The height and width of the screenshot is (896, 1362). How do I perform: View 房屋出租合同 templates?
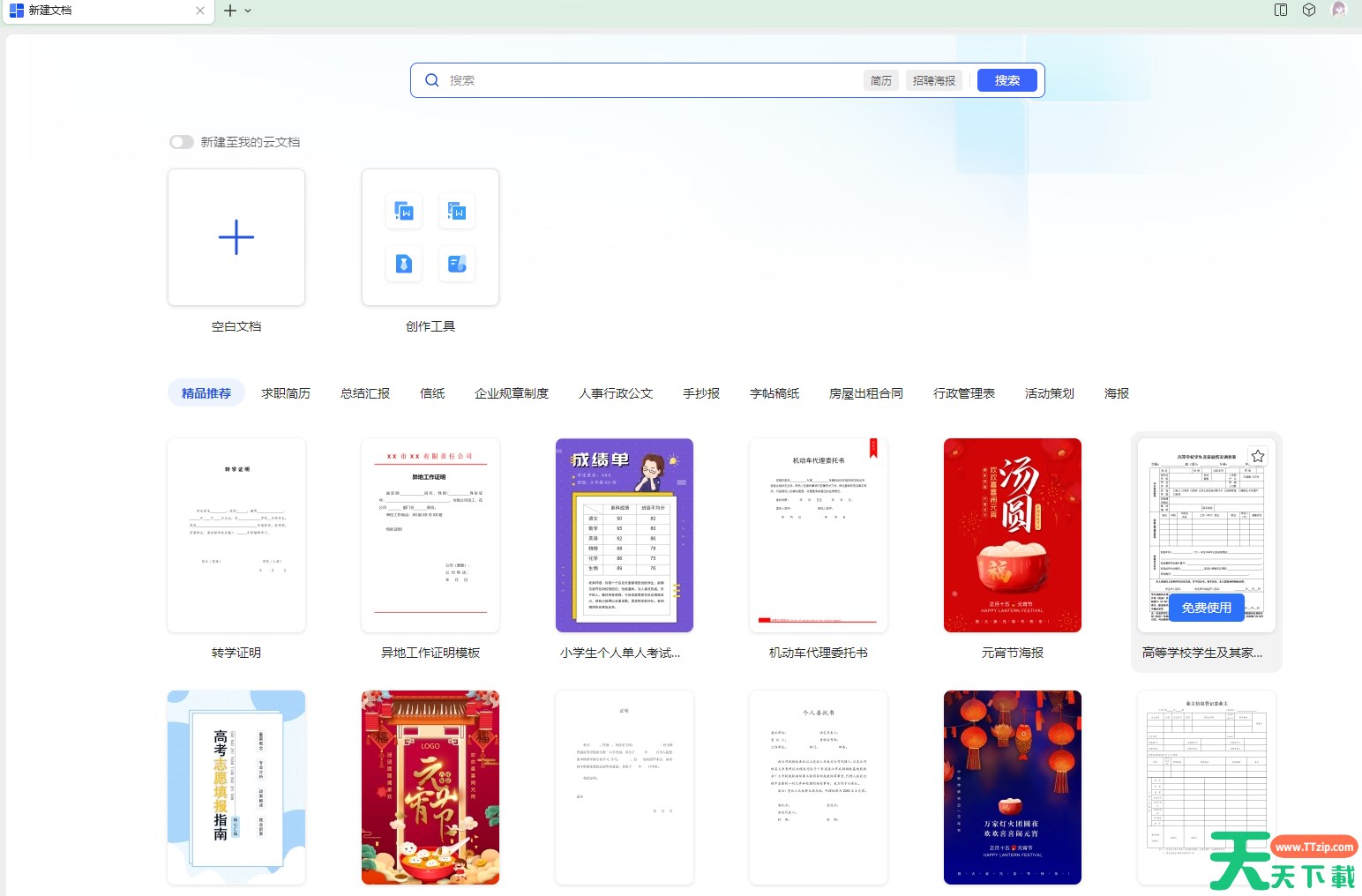point(866,393)
